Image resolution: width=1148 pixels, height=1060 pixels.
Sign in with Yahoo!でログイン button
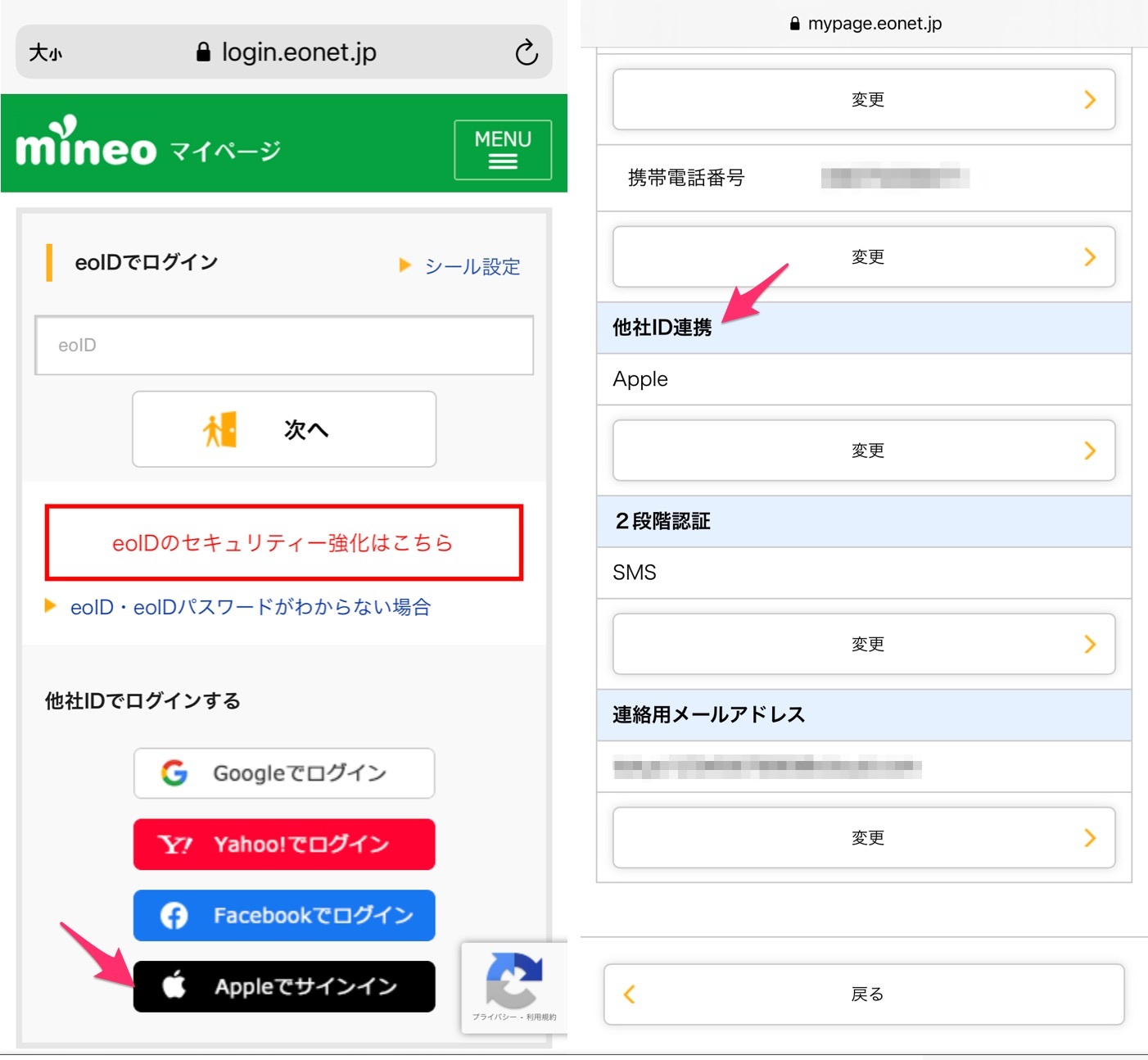(x=284, y=845)
